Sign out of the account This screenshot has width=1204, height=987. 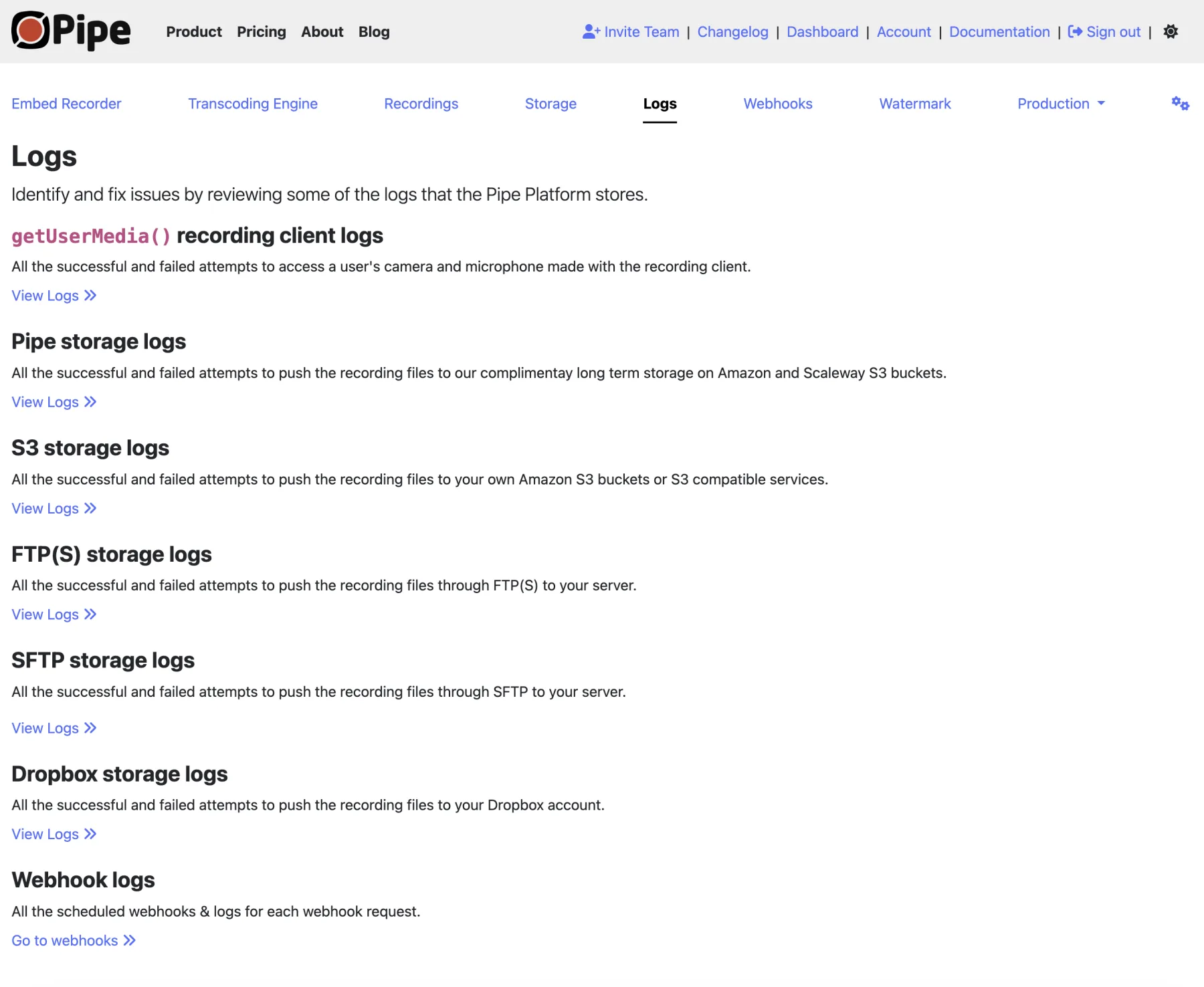tap(1104, 31)
